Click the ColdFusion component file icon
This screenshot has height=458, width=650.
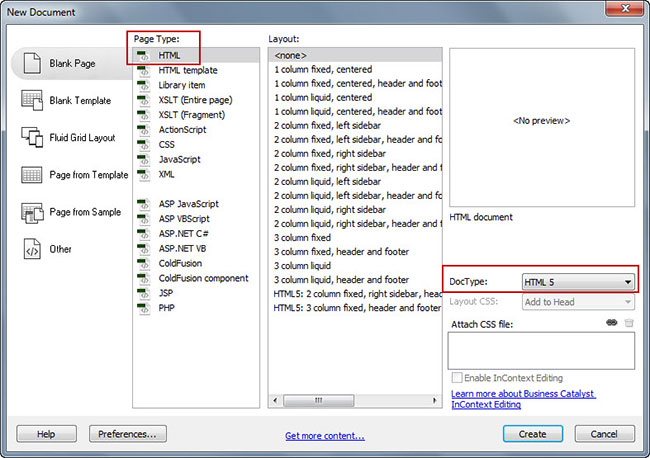point(143,279)
